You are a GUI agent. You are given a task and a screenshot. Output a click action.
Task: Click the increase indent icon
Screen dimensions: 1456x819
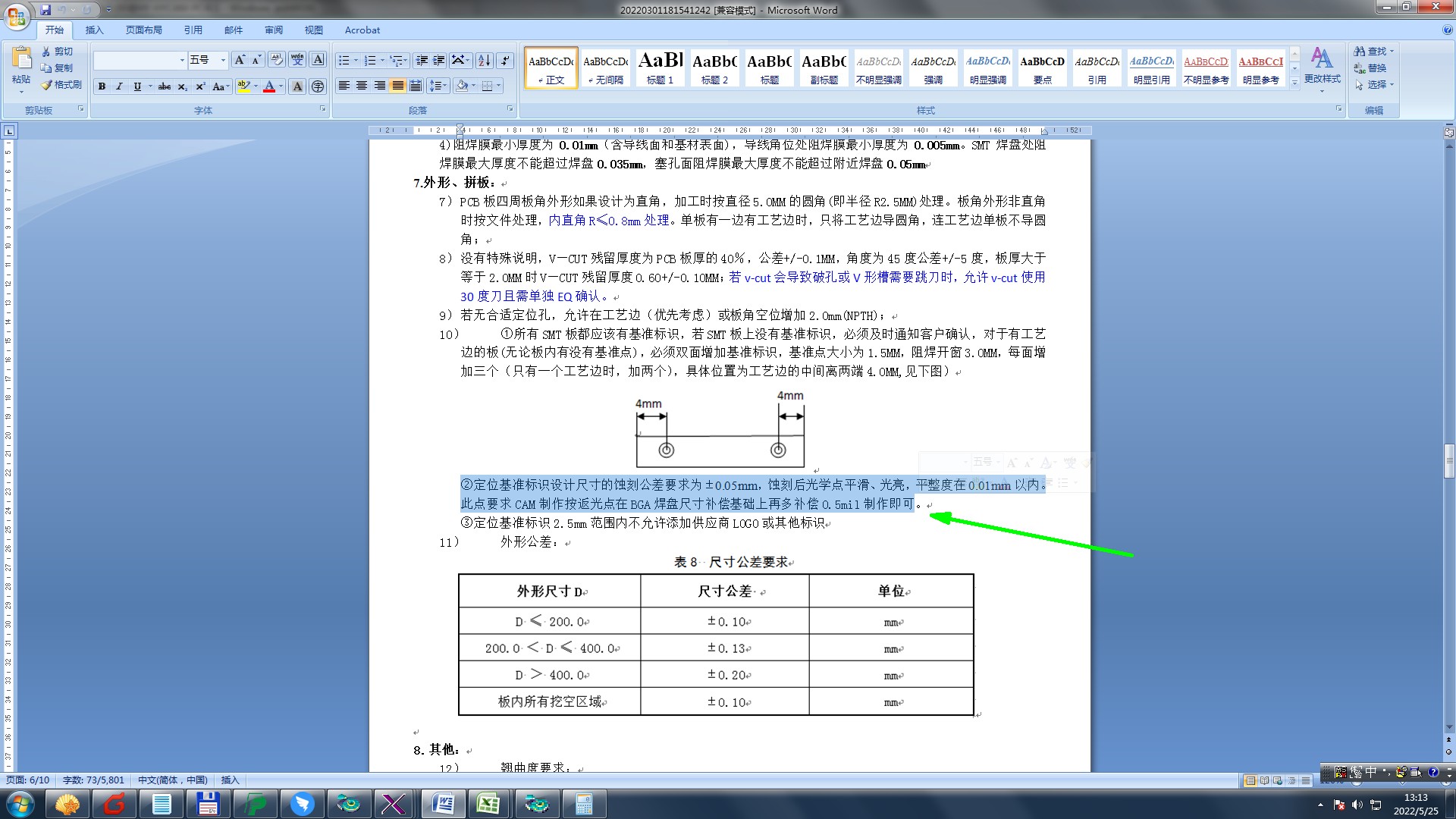438,61
